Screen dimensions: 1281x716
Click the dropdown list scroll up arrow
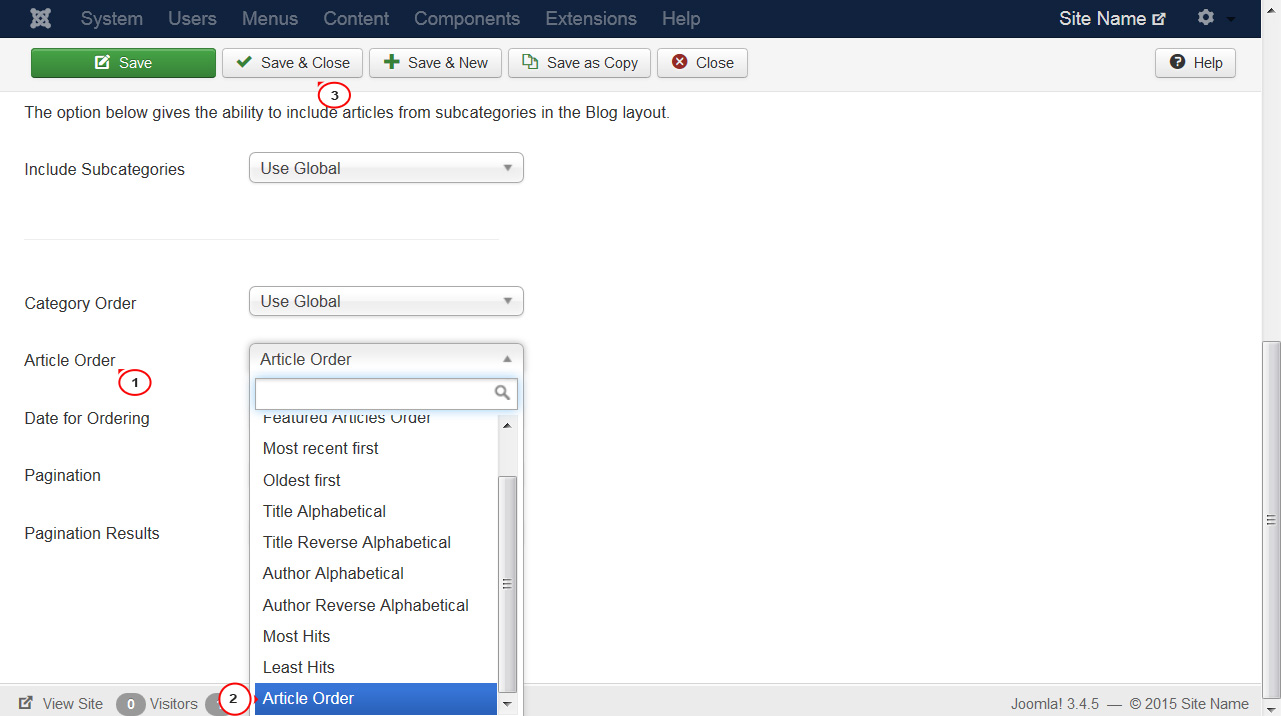(507, 425)
